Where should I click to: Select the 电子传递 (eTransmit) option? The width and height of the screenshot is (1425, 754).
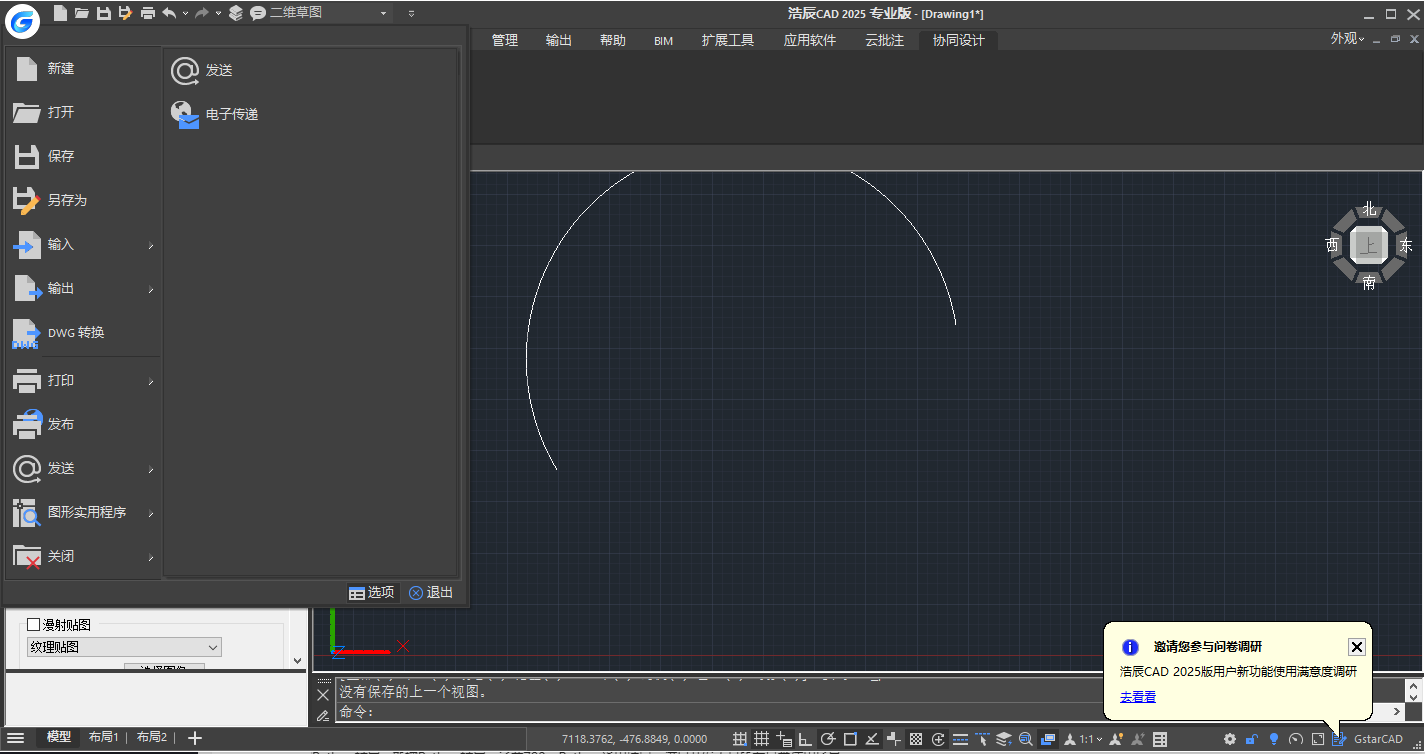(230, 113)
